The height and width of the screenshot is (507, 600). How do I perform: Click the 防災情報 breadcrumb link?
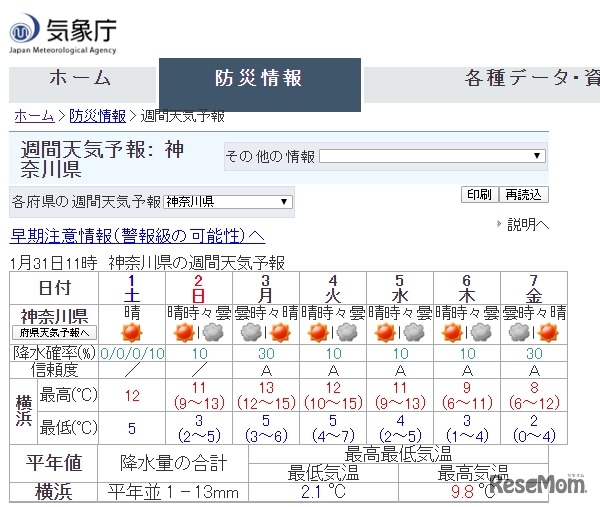tap(98, 116)
